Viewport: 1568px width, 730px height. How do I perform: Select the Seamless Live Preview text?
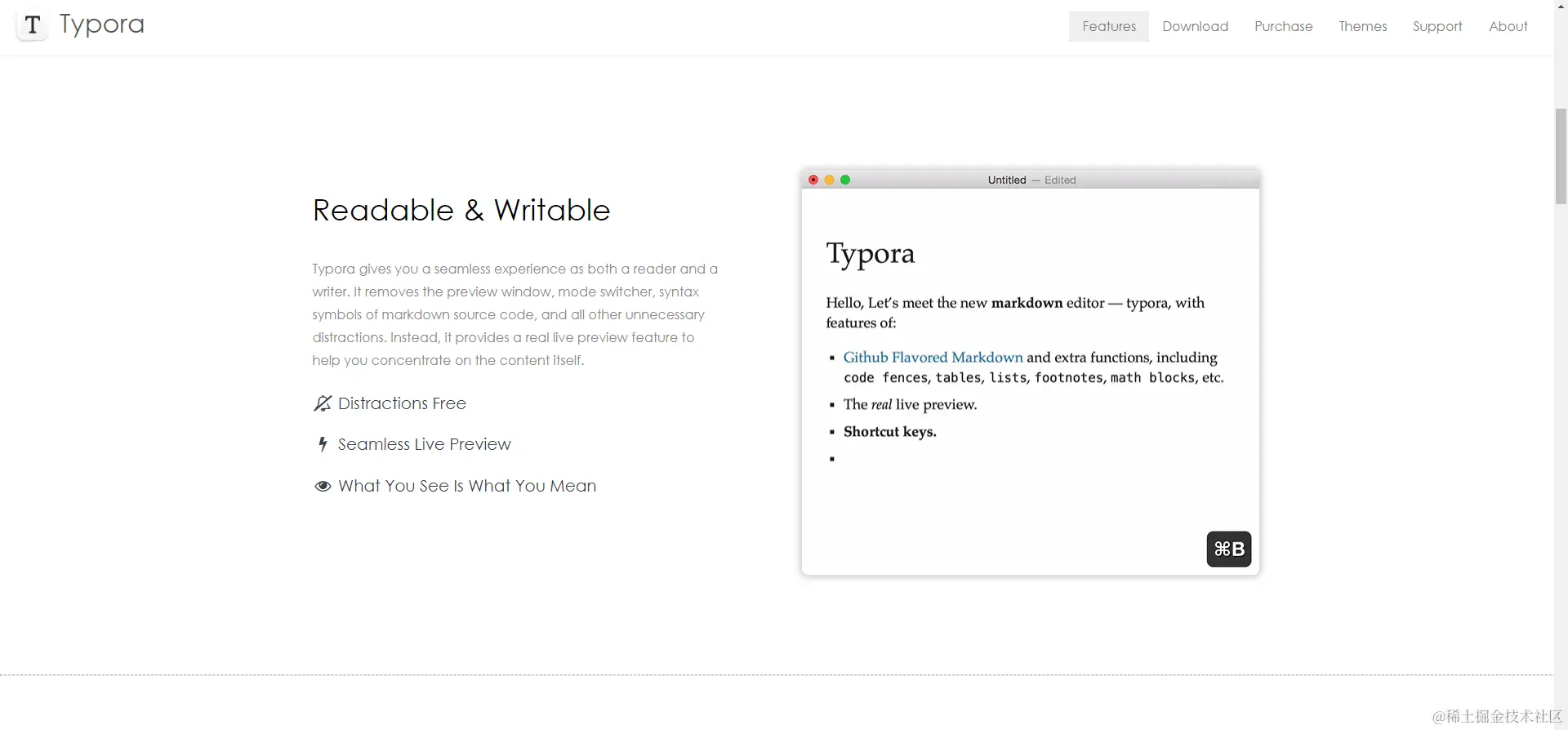click(x=425, y=444)
